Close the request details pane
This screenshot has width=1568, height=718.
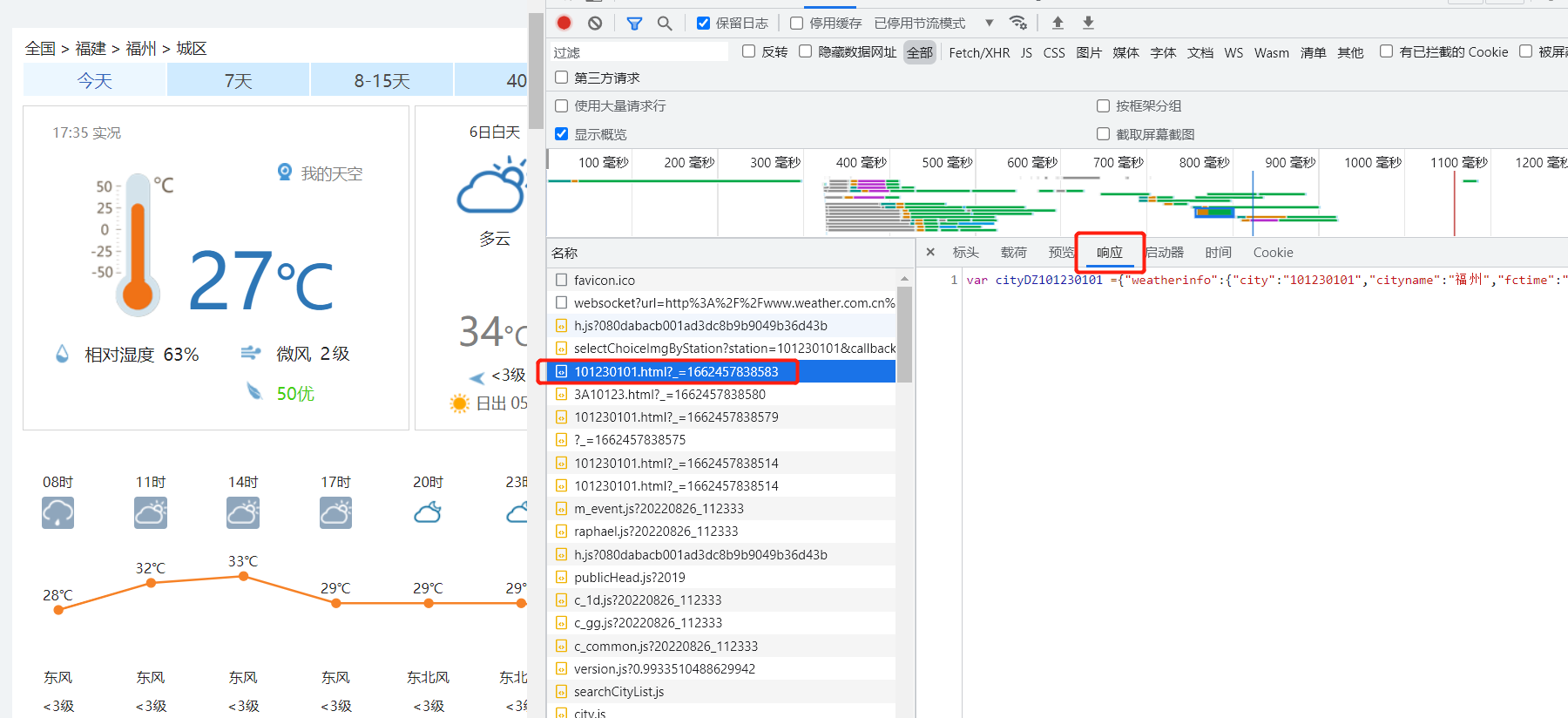pos(930,252)
